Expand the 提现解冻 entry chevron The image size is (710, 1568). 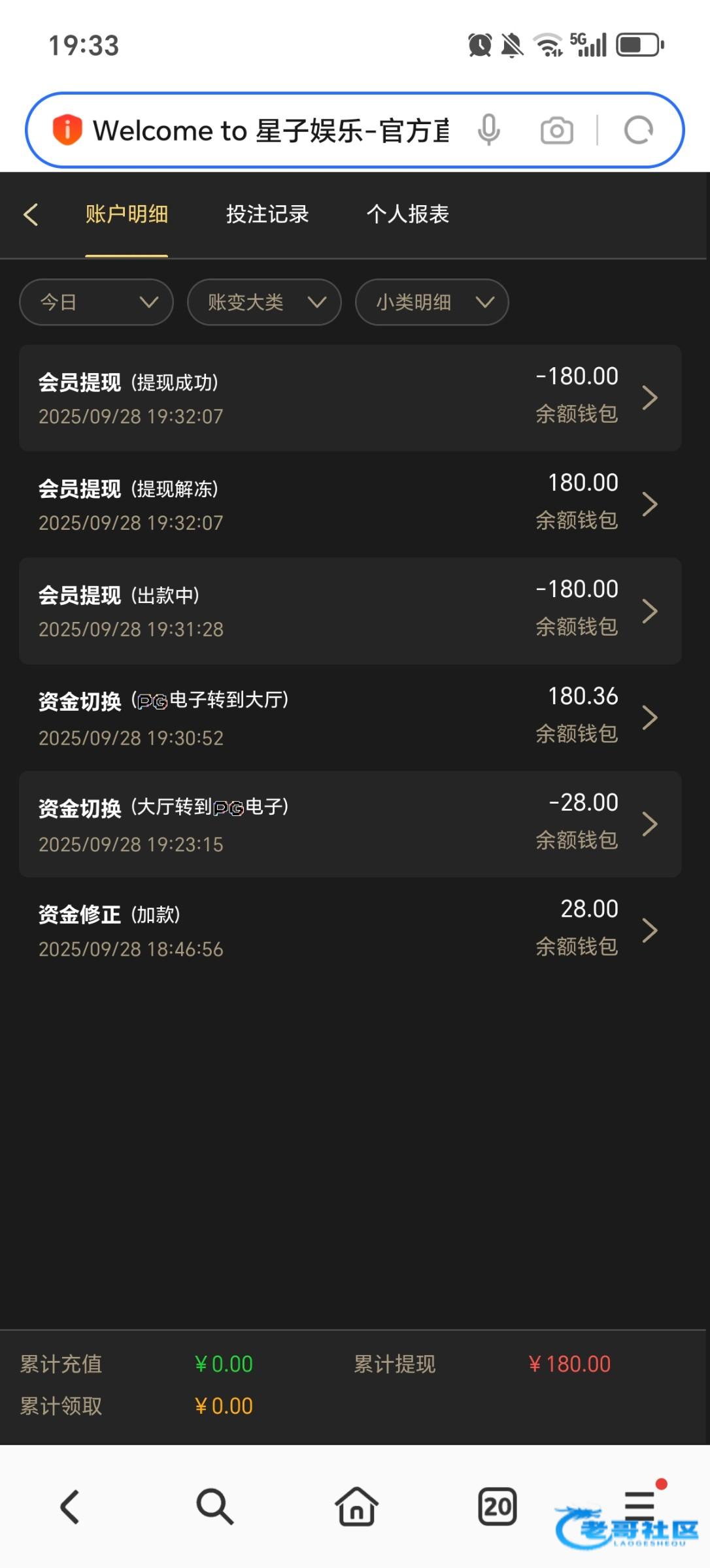(649, 504)
